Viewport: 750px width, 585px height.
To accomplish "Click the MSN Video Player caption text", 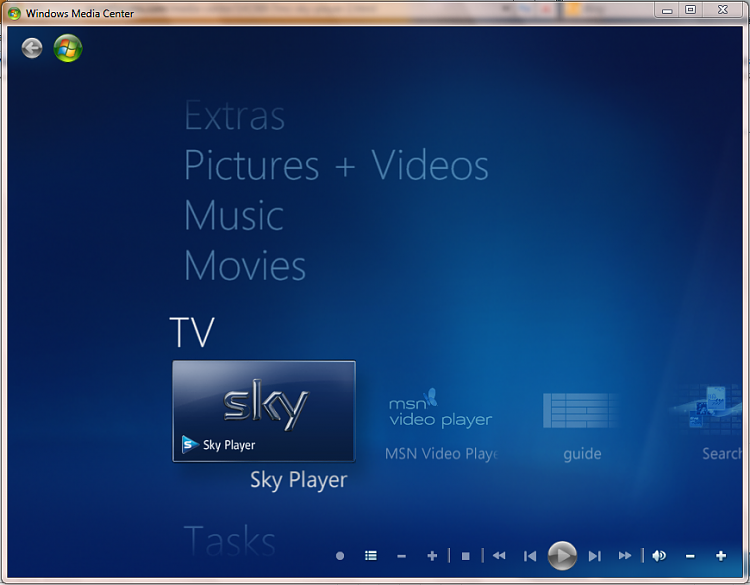I will 441,453.
